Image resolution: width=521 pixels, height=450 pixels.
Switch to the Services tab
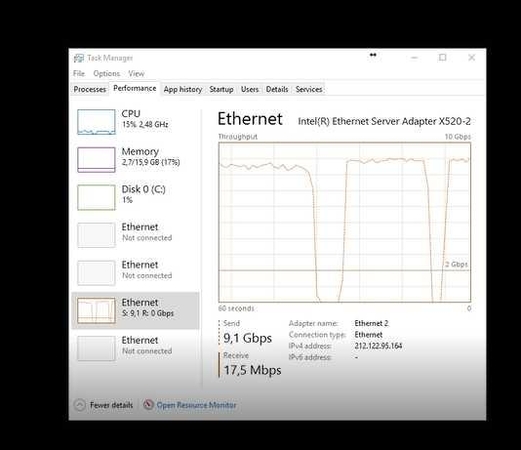pyautogui.click(x=309, y=89)
